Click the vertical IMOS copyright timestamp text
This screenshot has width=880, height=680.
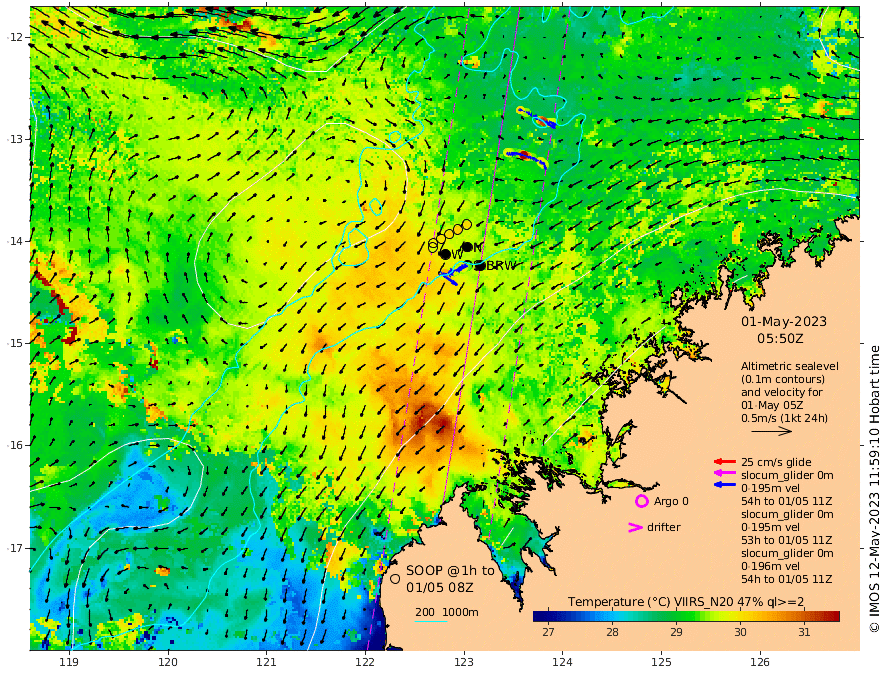[x=873, y=489]
